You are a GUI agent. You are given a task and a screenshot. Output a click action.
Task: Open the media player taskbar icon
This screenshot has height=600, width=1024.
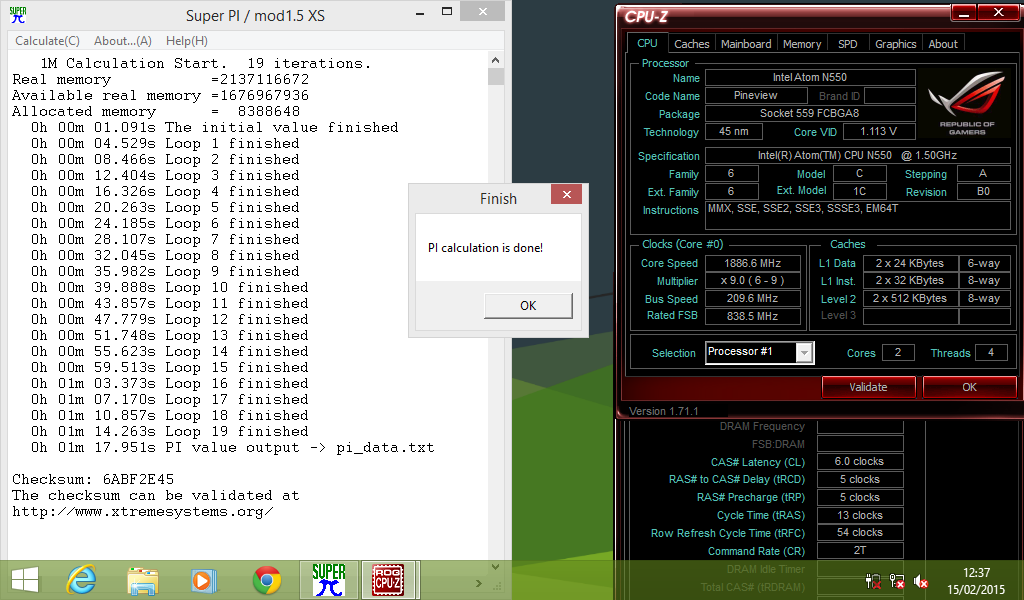203,580
